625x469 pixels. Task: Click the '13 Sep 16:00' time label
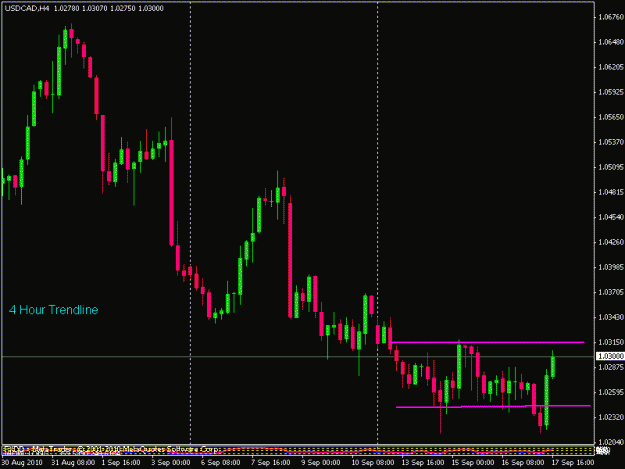(x=423, y=463)
